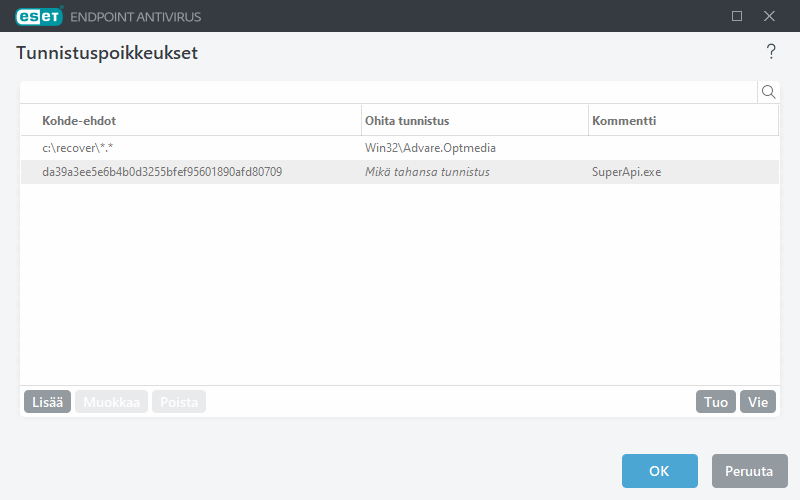800x500 pixels.
Task: Maximize the ESET window
Action: click(737, 16)
